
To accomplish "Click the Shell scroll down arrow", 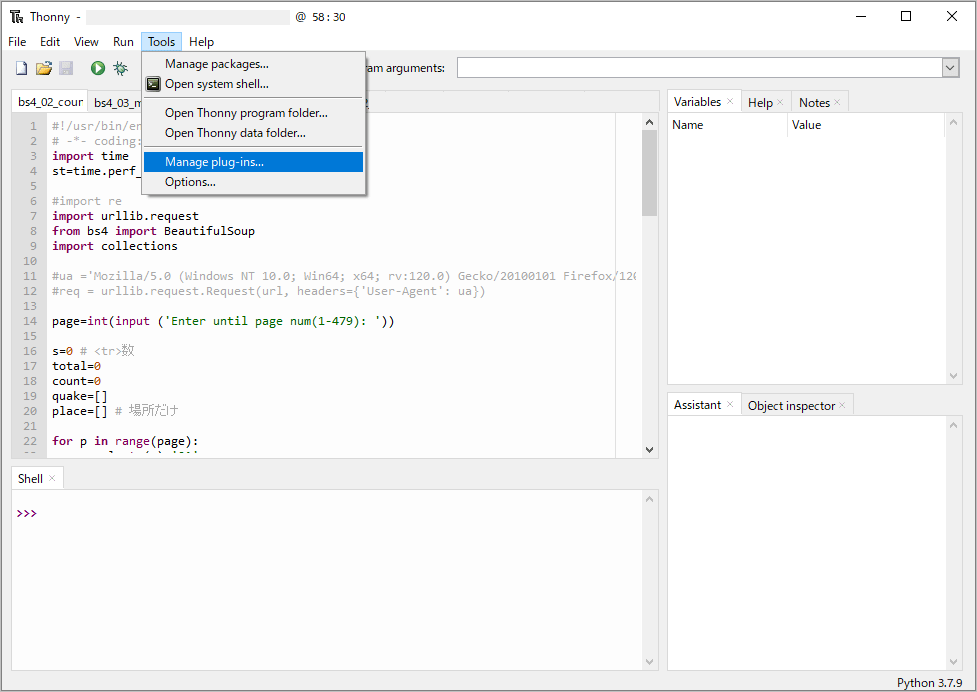I will pos(649,661).
